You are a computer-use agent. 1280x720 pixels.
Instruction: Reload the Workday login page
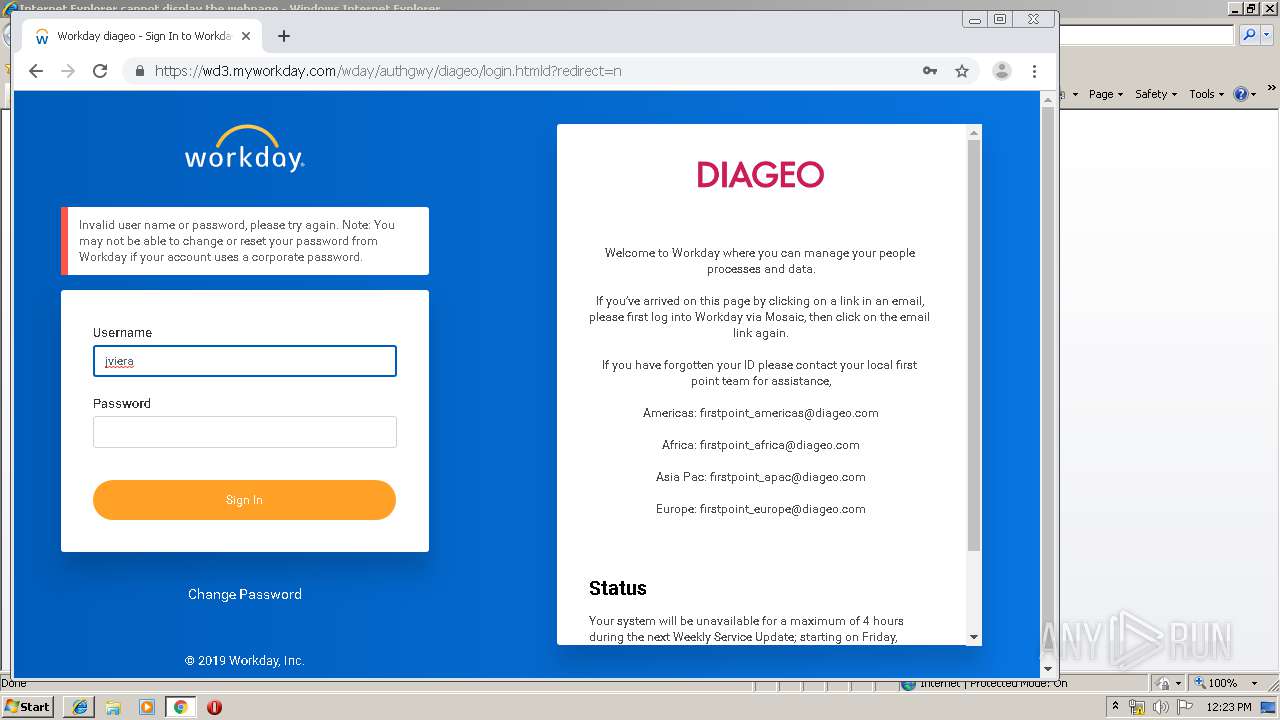[x=100, y=71]
